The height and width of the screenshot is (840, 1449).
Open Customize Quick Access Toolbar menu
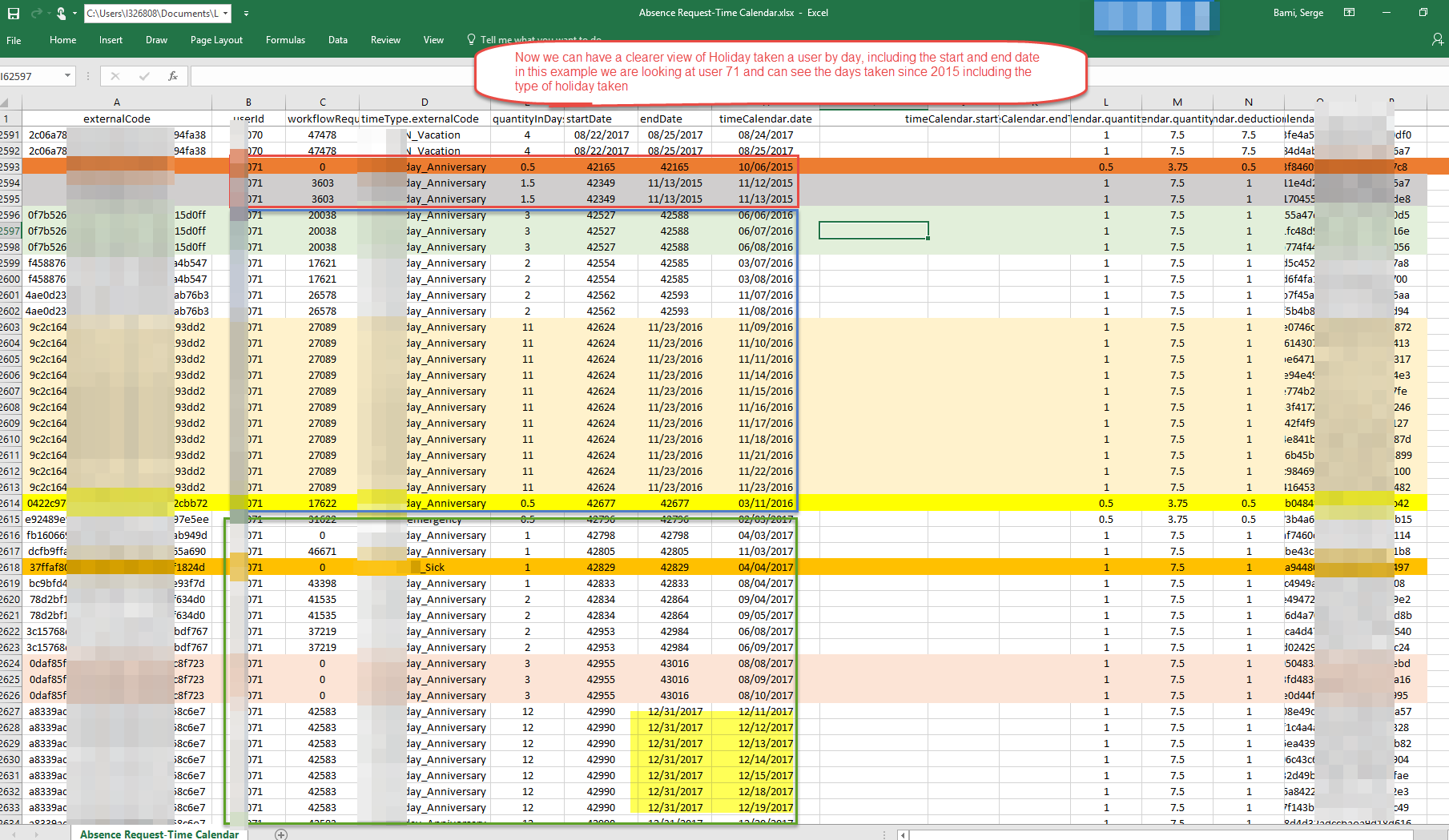[246, 14]
